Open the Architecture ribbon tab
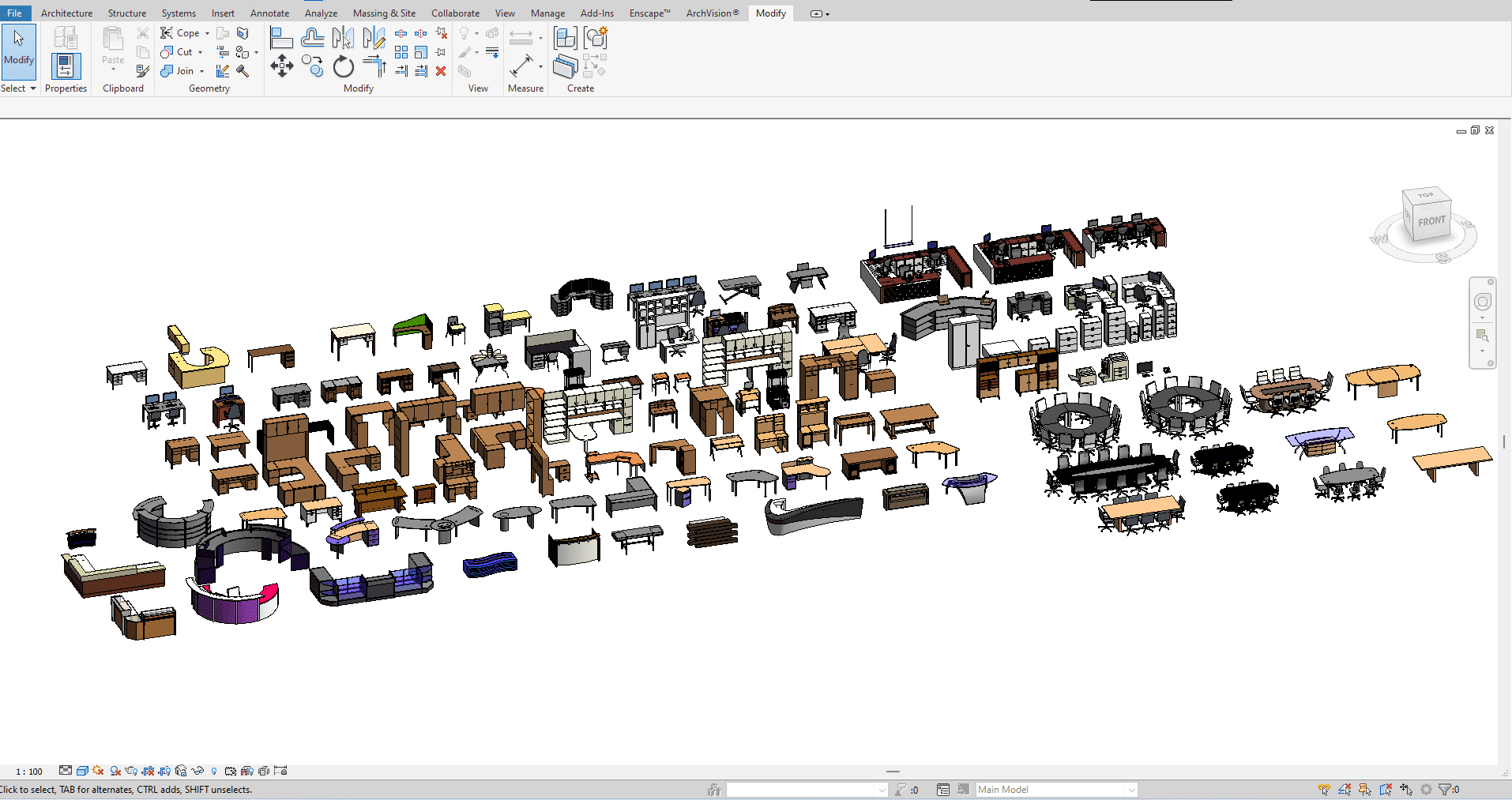The height and width of the screenshot is (800, 1512). (x=66, y=13)
